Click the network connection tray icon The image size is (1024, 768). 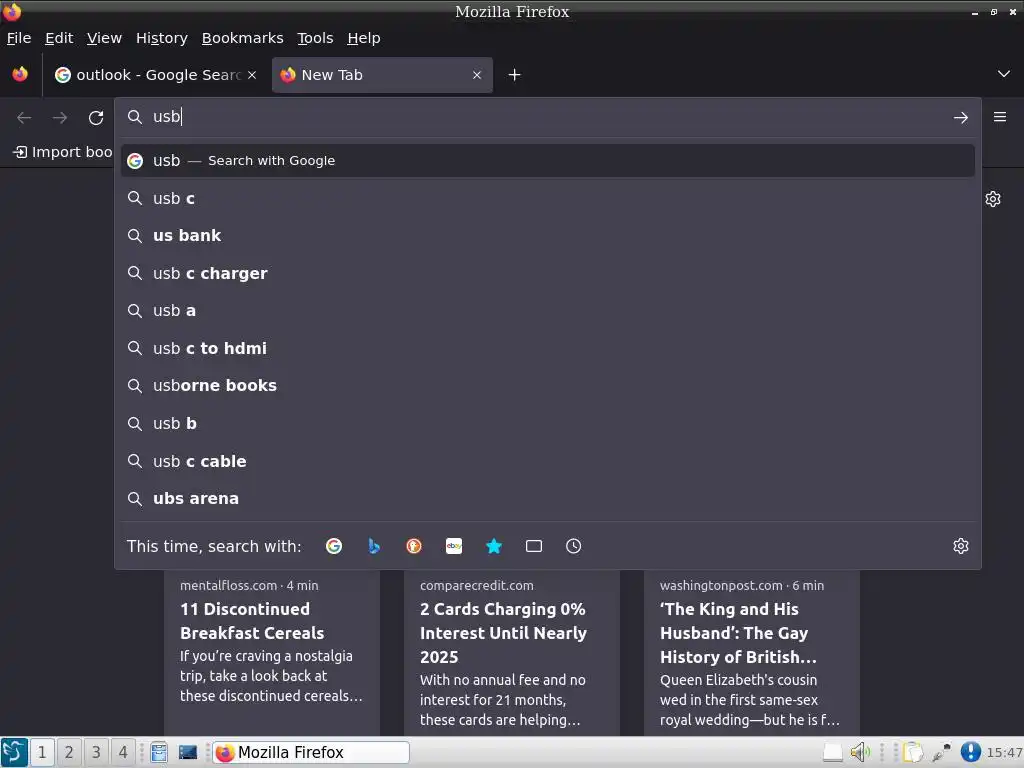pyautogui.click(x=942, y=752)
